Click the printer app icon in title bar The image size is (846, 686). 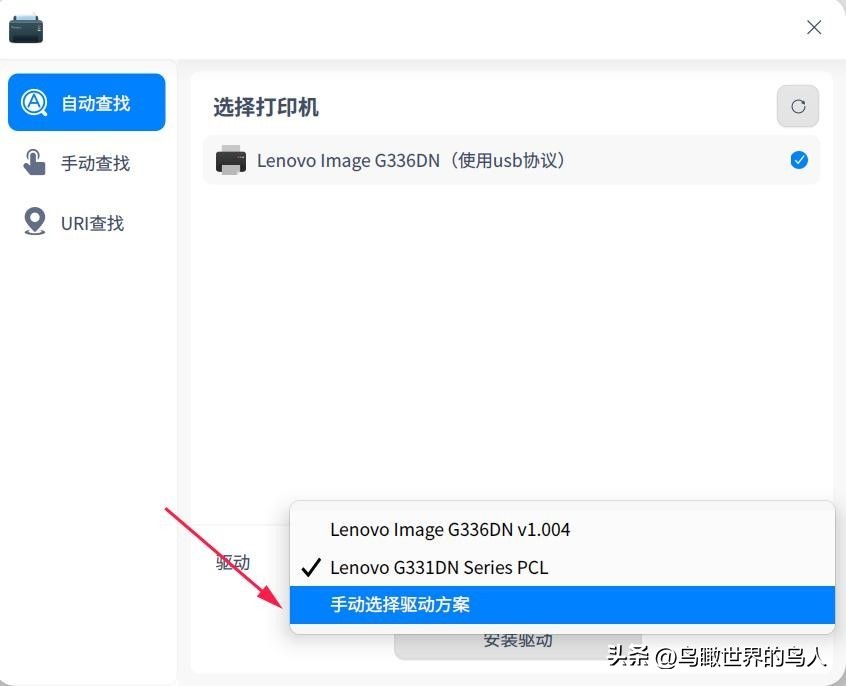pyautogui.click(x=25, y=28)
